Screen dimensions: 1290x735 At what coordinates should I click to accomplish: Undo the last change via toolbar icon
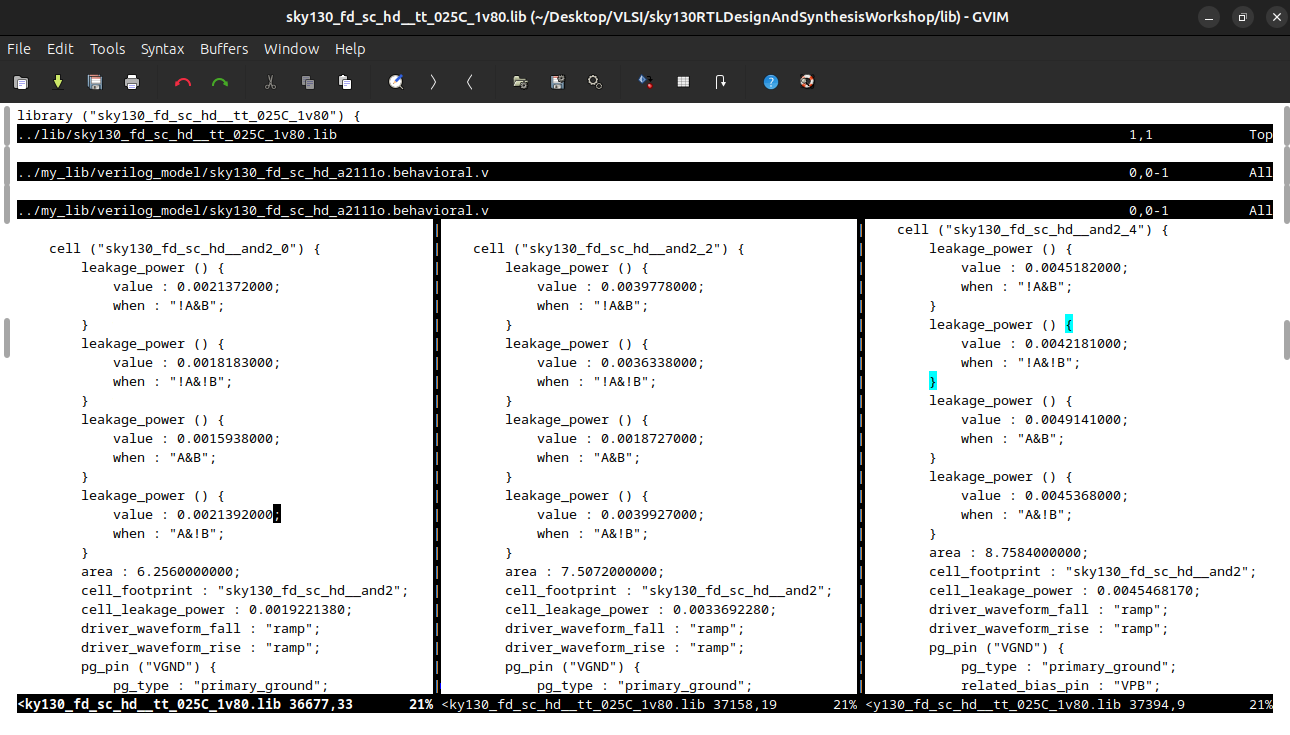183,82
